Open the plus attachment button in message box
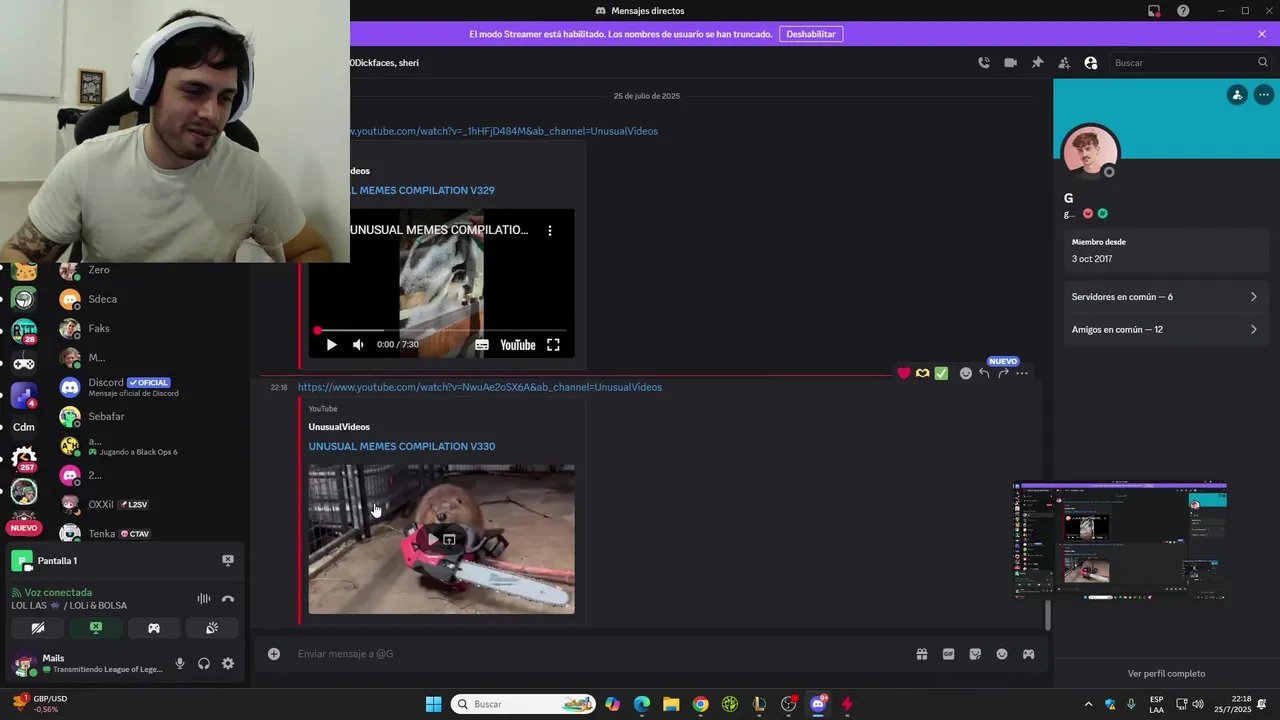This screenshot has width=1280, height=720. (x=274, y=654)
